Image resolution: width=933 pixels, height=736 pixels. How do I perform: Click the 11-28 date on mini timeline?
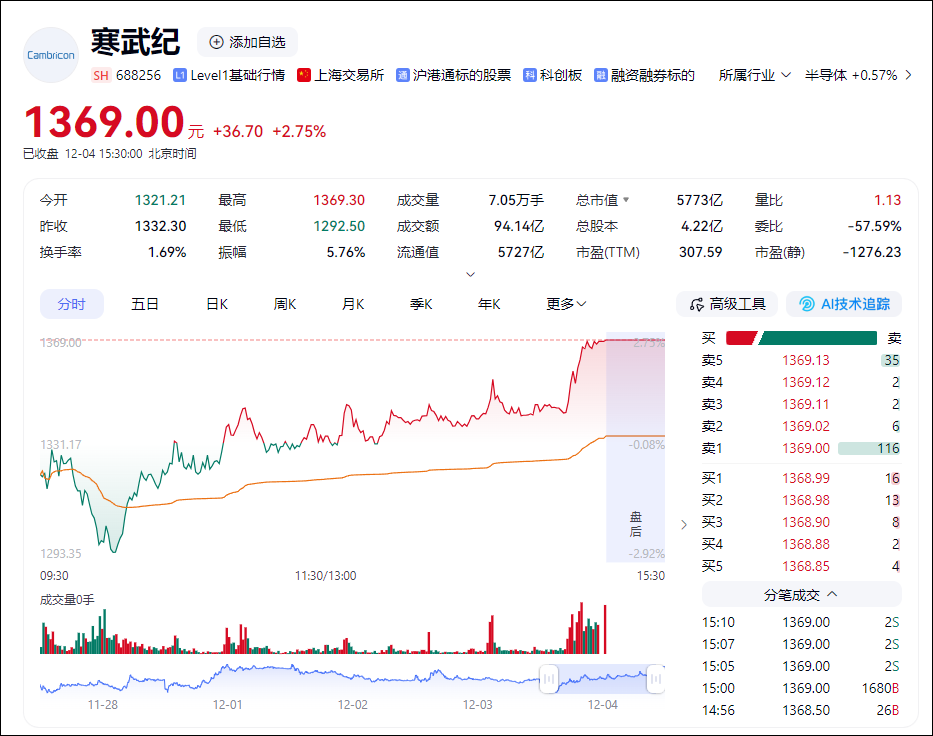click(103, 705)
